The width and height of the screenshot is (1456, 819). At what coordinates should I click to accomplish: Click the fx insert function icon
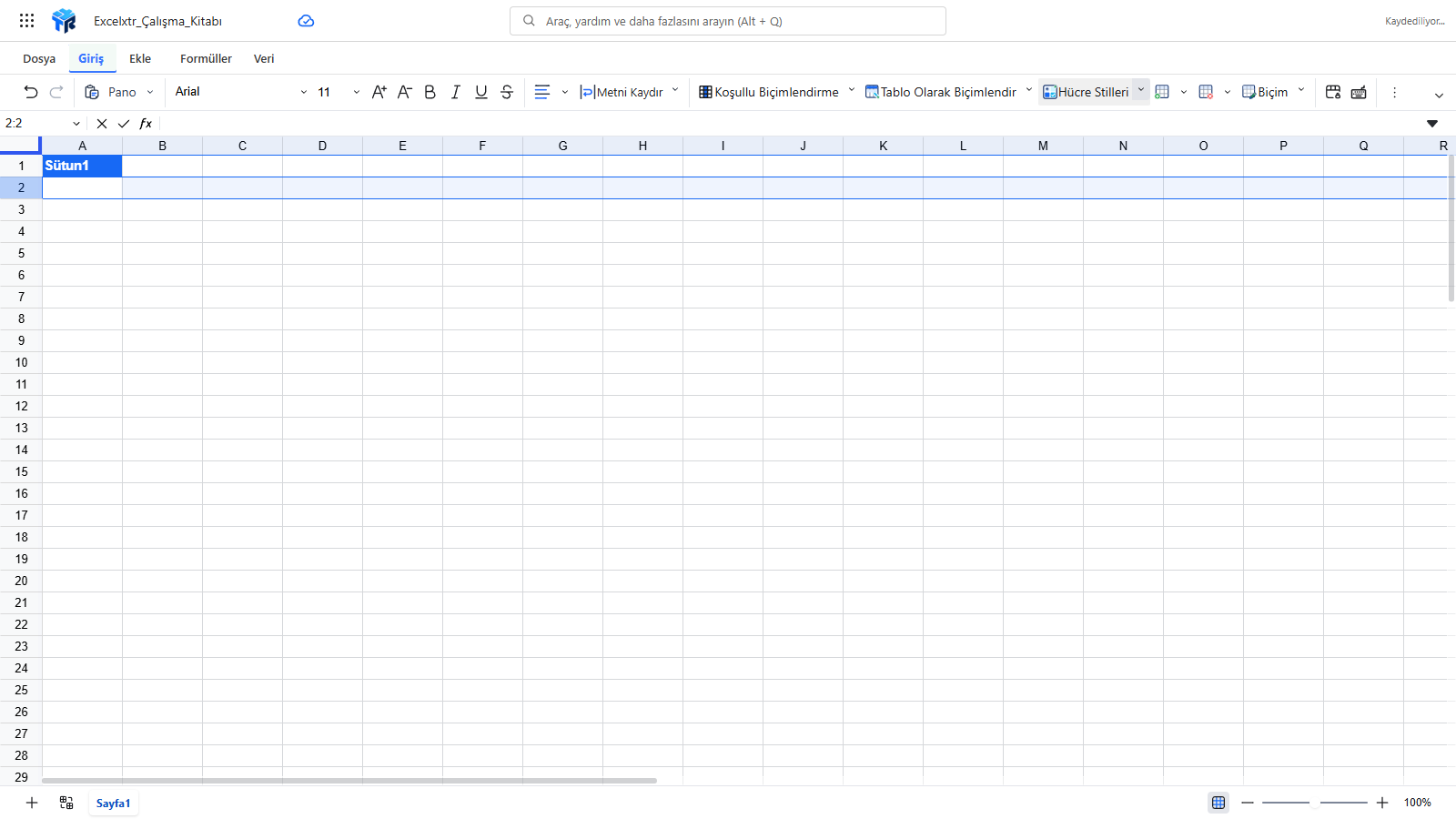point(146,124)
